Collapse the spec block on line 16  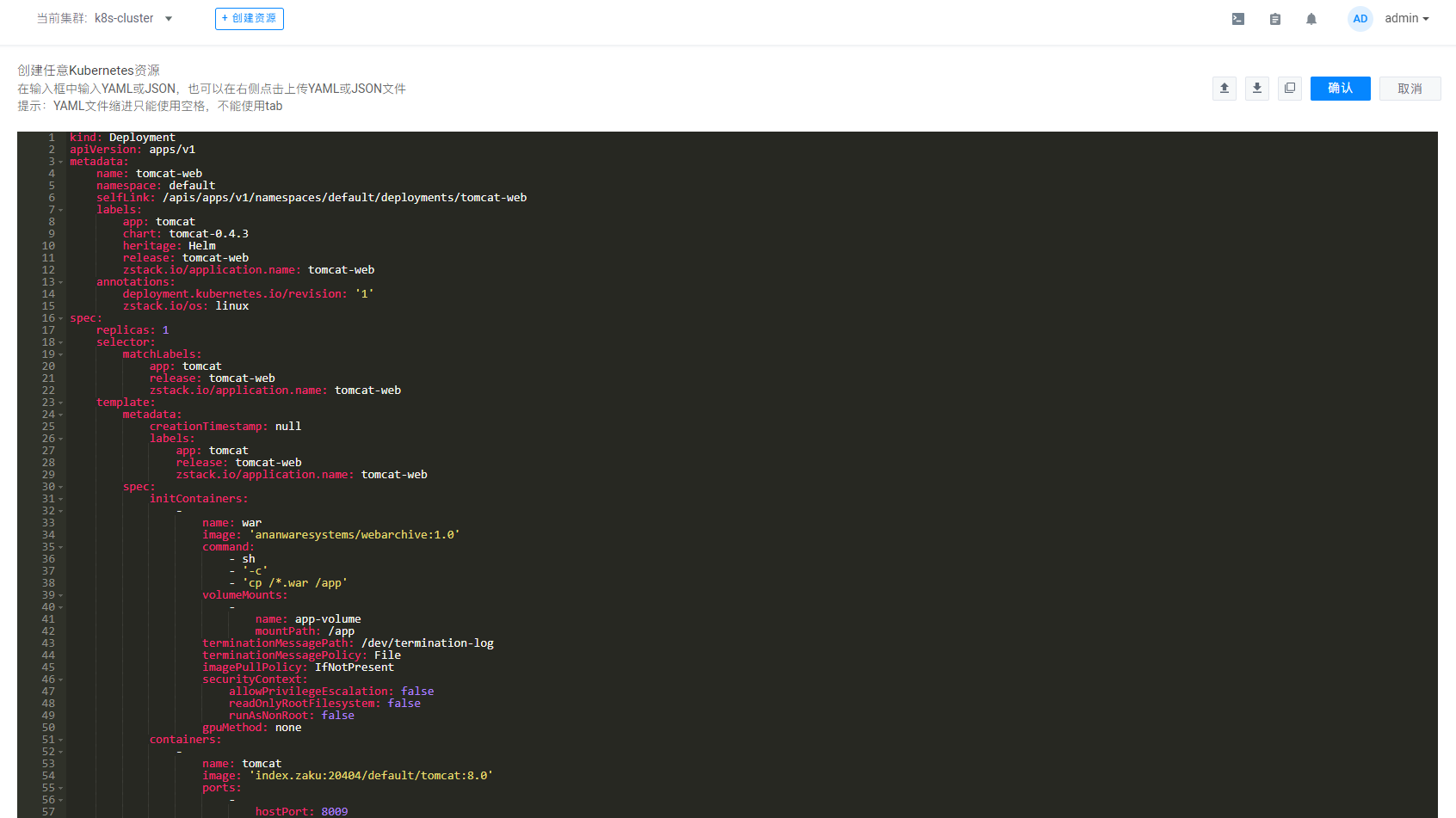(59, 317)
